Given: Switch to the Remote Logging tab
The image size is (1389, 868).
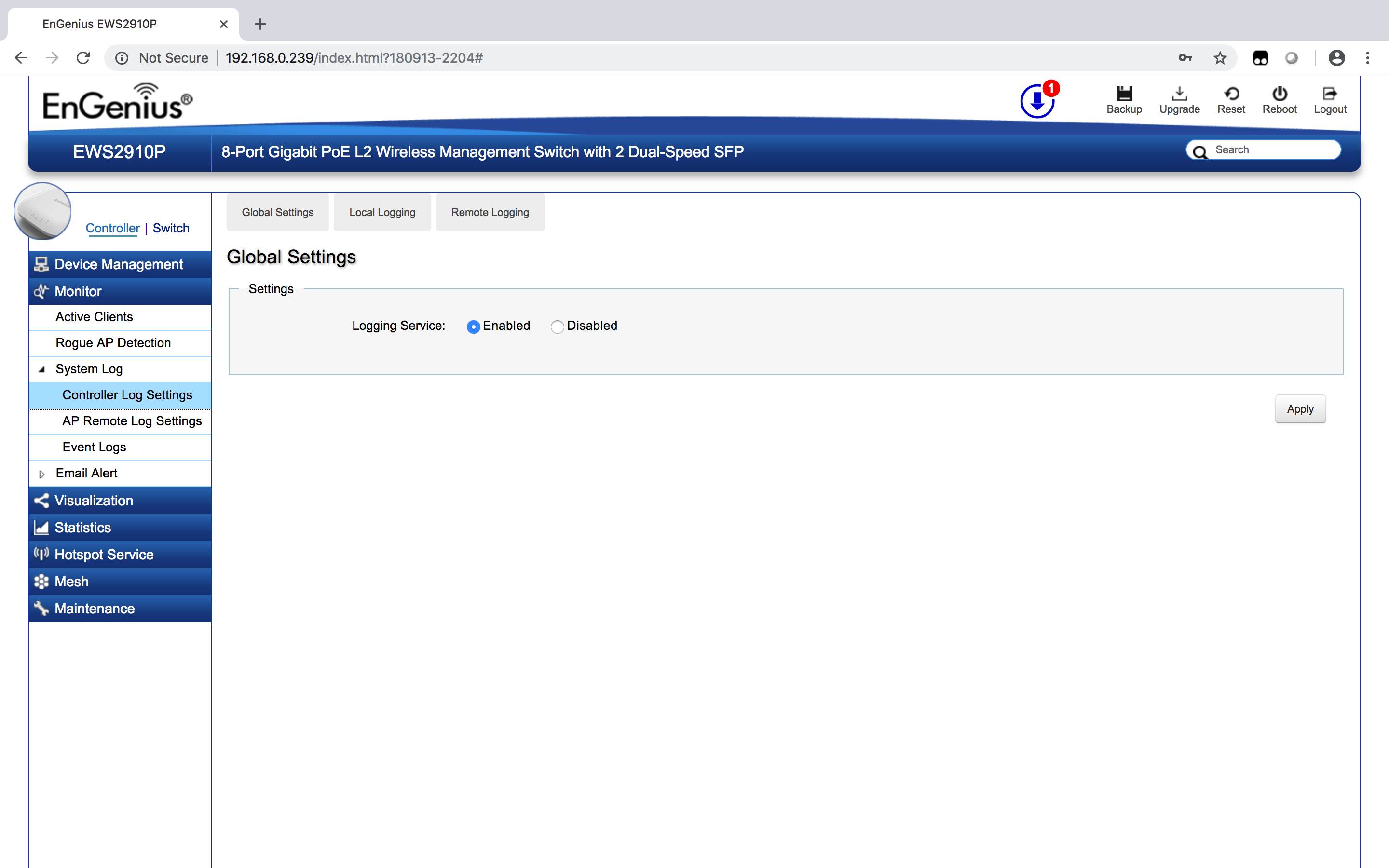Looking at the screenshot, I should click(x=490, y=212).
